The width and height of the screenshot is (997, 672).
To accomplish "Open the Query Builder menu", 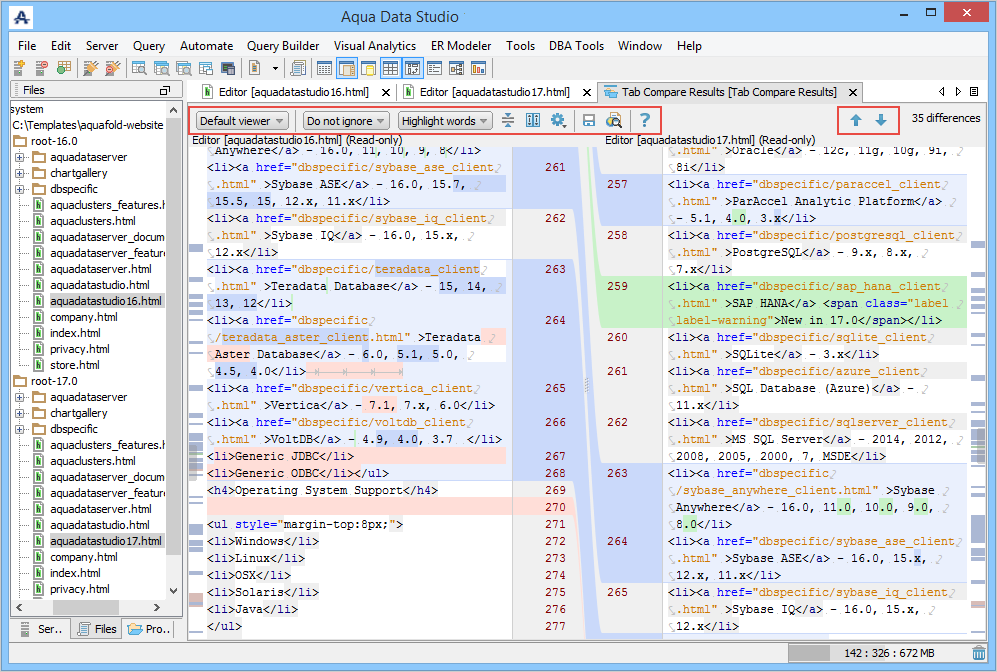I will 283,46.
